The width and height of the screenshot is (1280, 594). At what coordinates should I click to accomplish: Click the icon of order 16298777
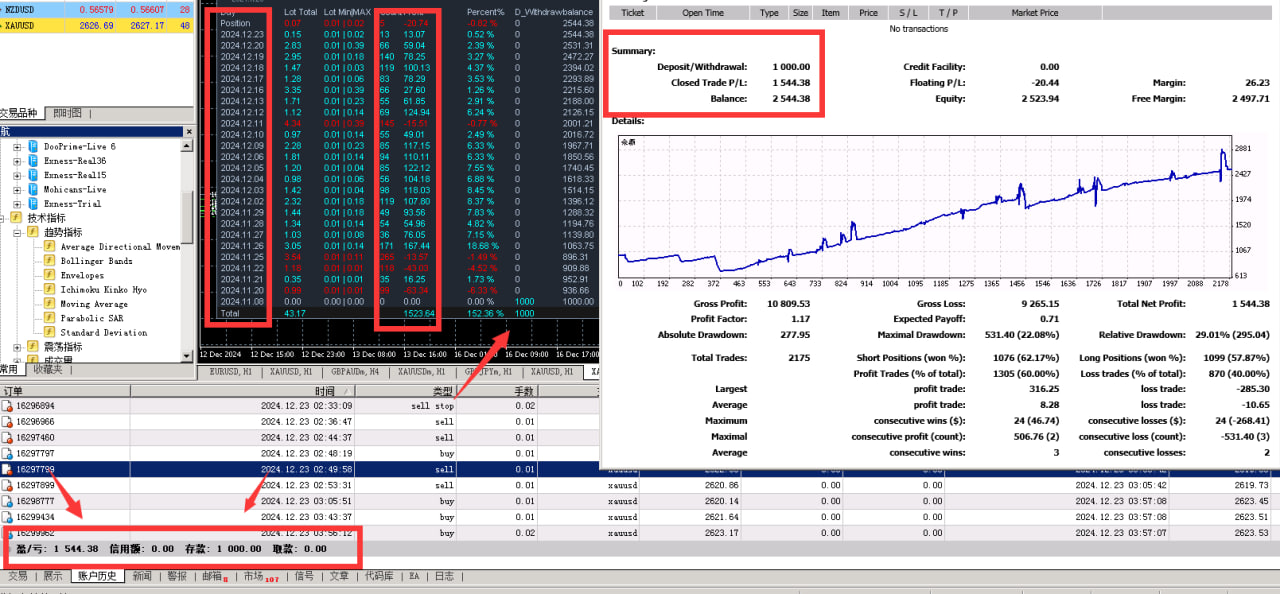pos(7,501)
